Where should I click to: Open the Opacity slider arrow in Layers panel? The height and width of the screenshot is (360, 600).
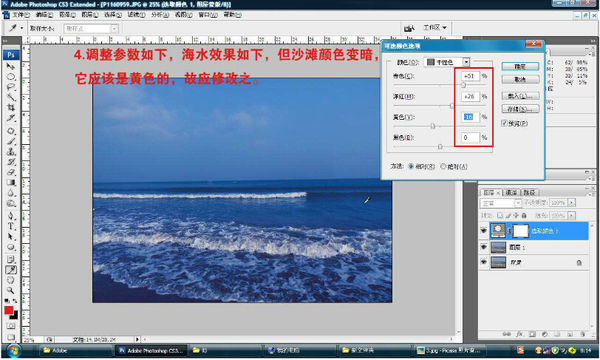[x=572, y=203]
